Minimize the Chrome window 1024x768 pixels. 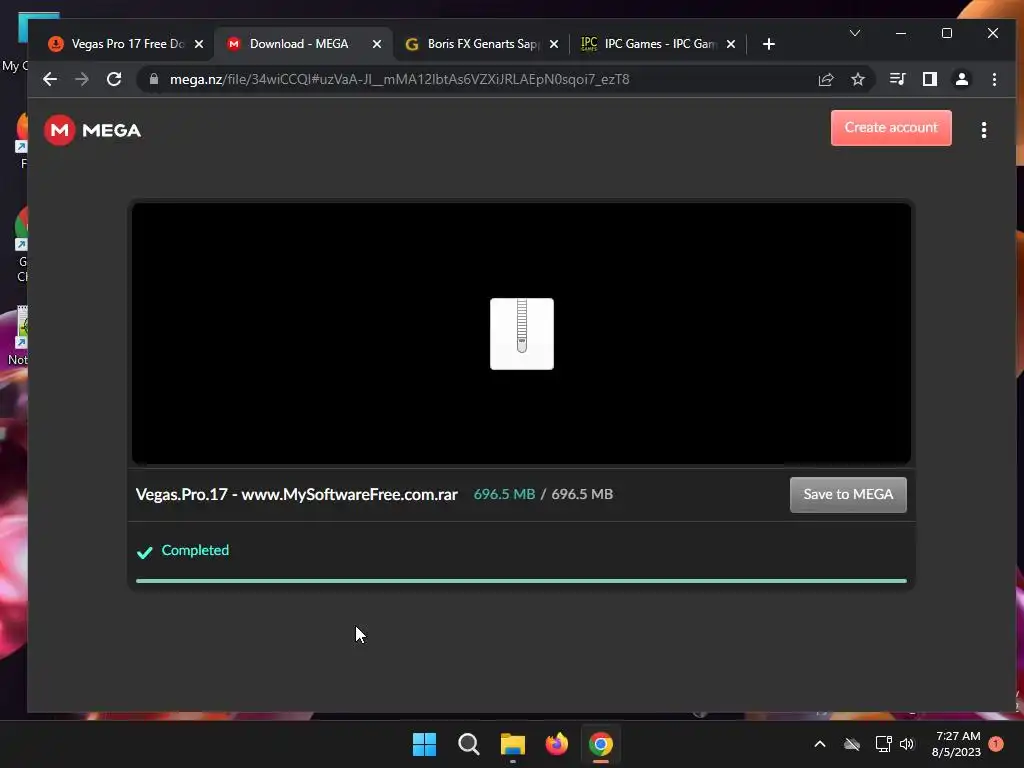[901, 33]
